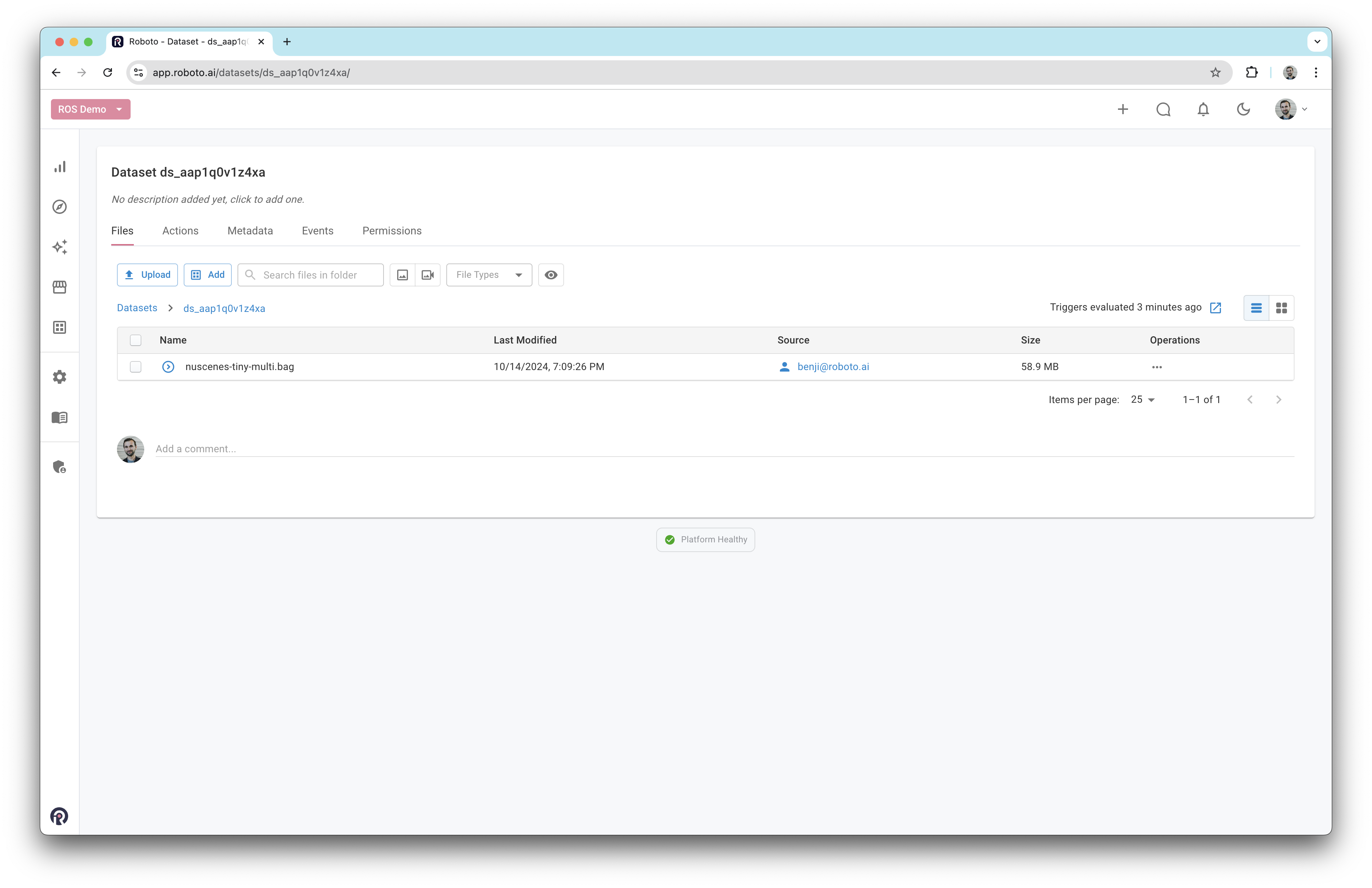Viewport: 1372px width, 888px height.
Task: Switch to the Metadata tab
Action: coord(250,231)
